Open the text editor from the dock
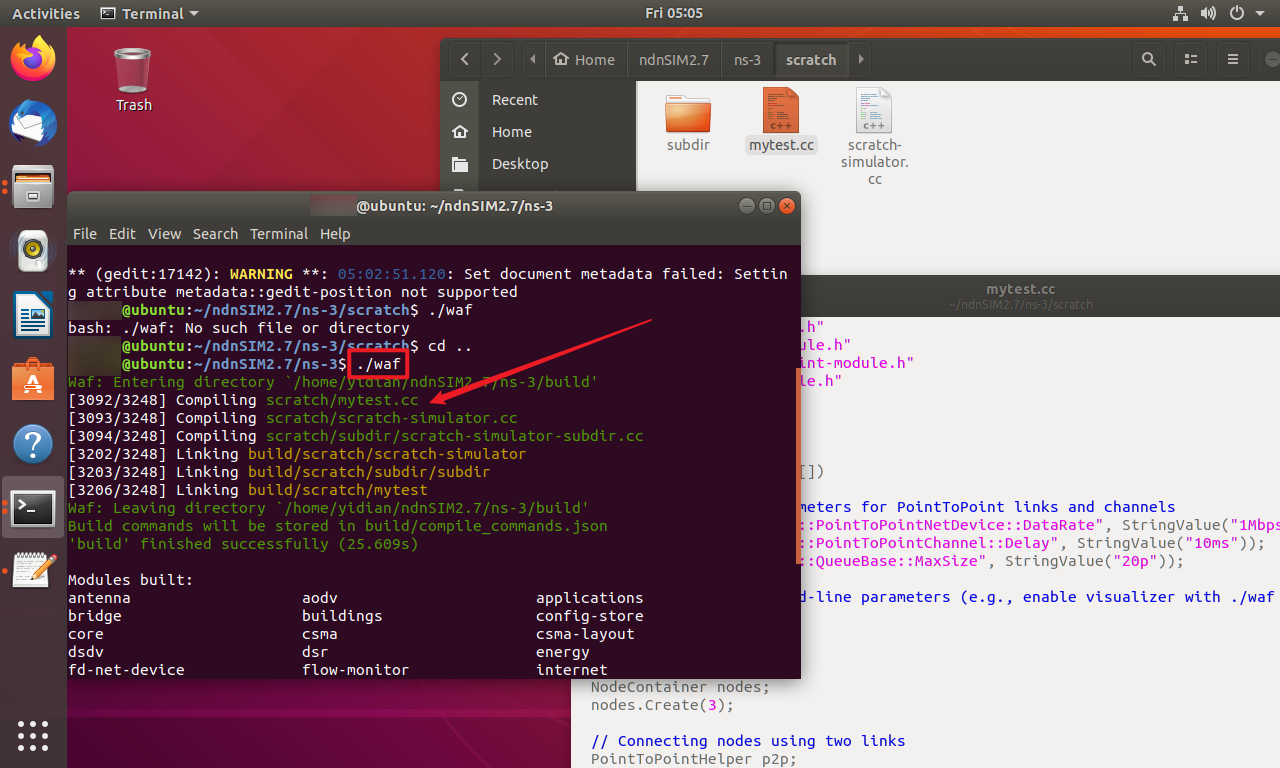Screen dimensions: 1280x768 pyautogui.click(x=33, y=571)
